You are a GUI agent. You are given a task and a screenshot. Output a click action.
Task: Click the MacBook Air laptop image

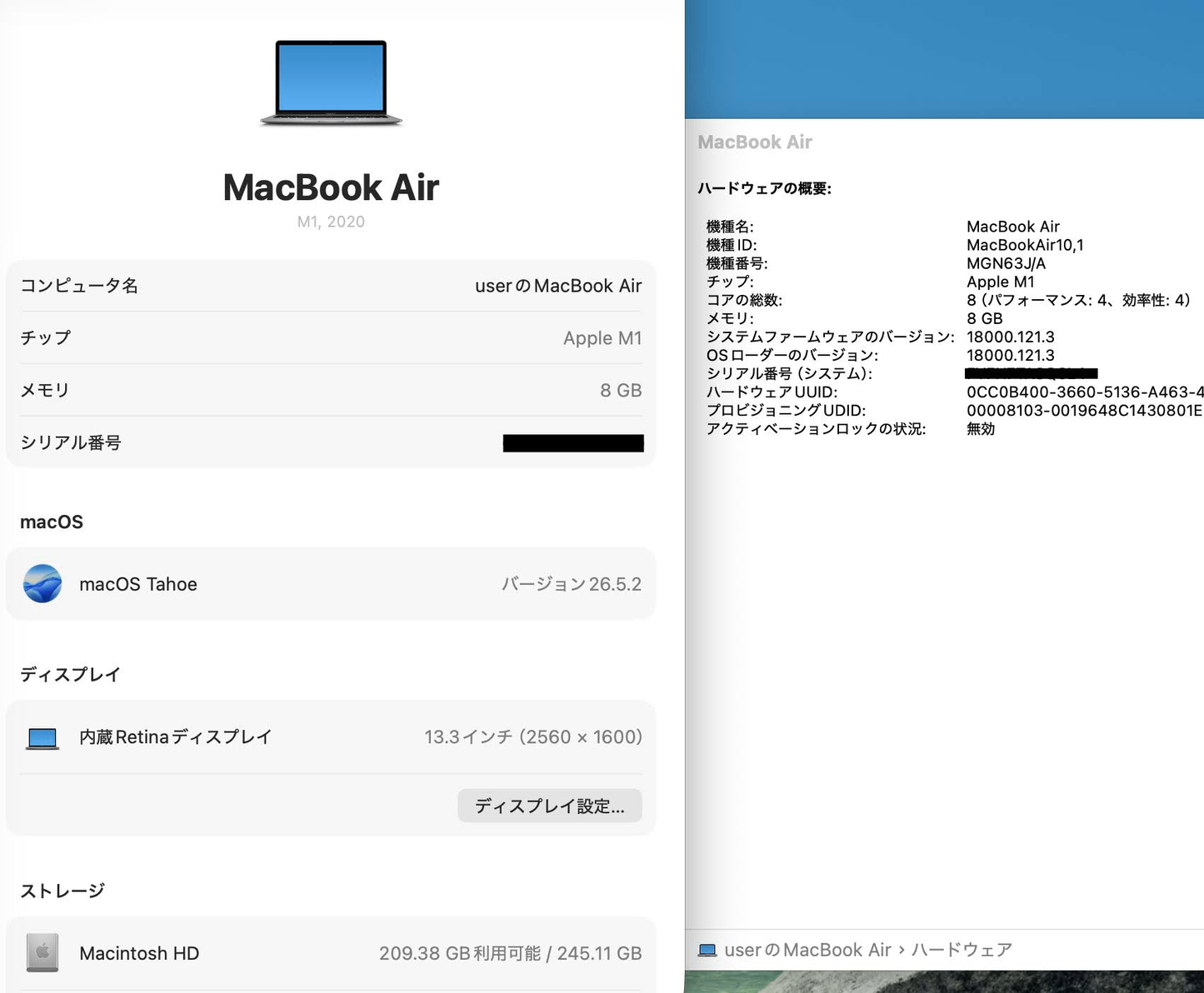[x=331, y=82]
